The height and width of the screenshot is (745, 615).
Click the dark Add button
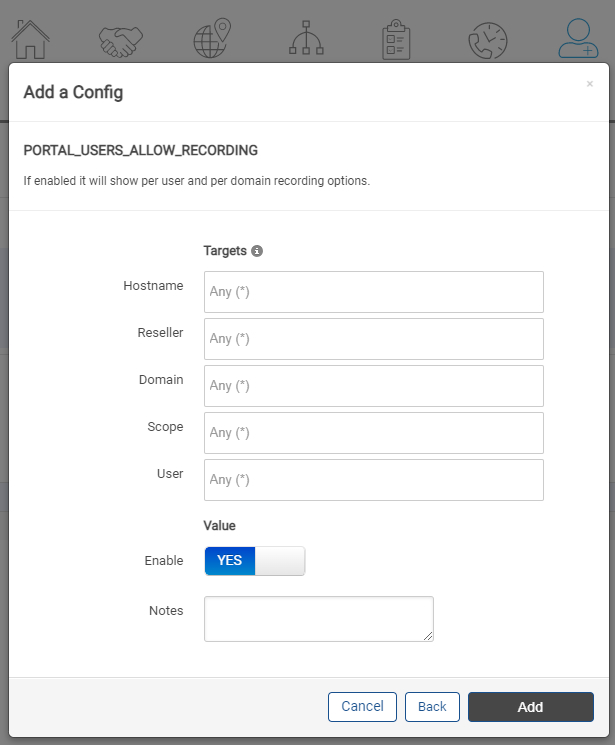pyautogui.click(x=531, y=707)
